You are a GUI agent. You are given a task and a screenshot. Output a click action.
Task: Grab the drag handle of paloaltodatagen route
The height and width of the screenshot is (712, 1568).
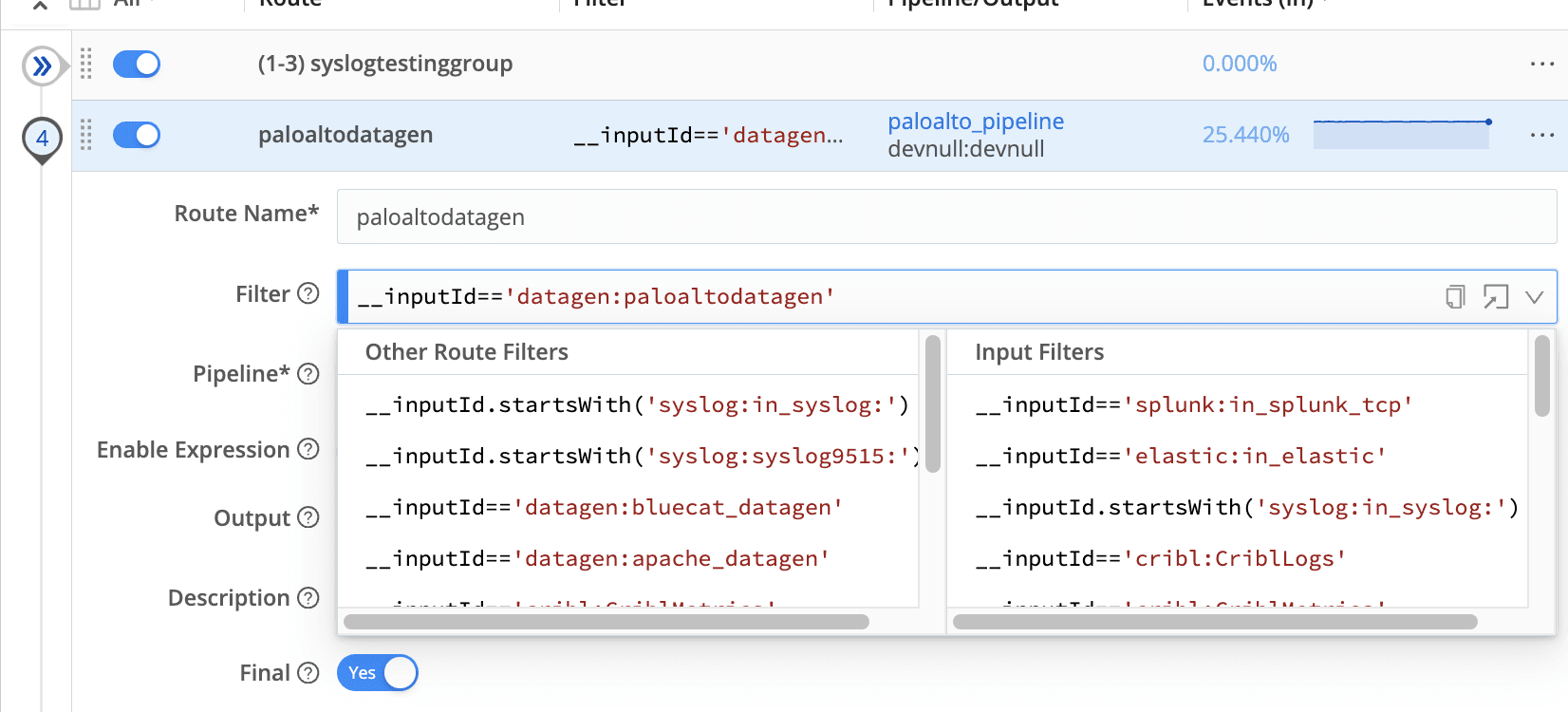click(x=86, y=135)
